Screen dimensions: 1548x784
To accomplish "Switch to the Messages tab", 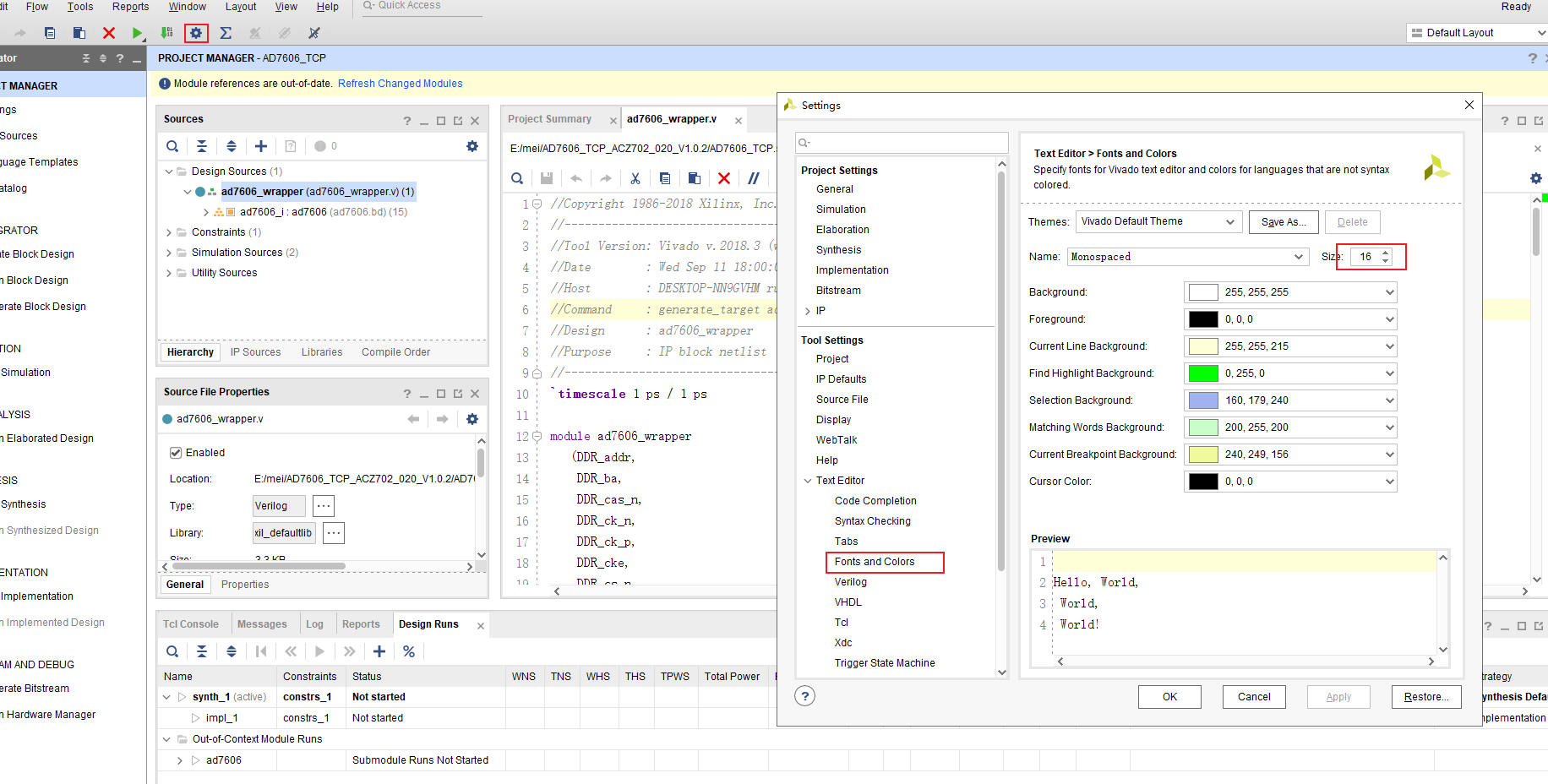I will click(x=262, y=624).
